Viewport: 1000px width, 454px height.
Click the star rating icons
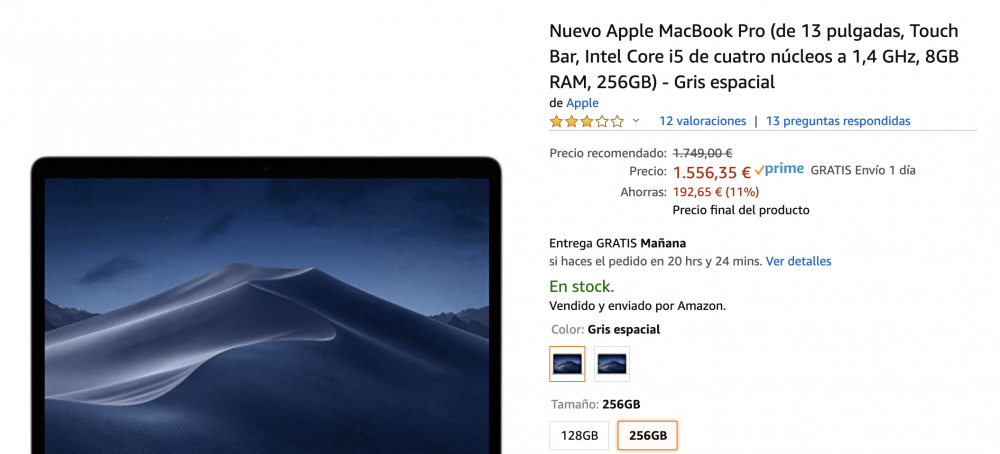pyautogui.click(x=587, y=121)
